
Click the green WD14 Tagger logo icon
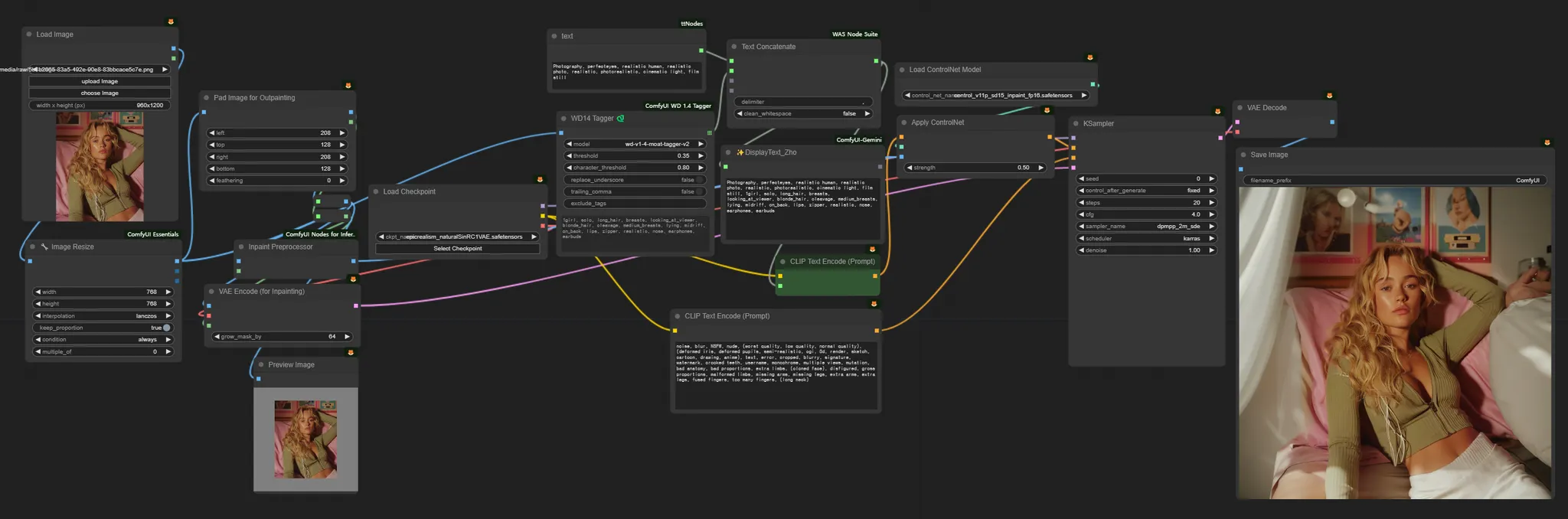tap(620, 119)
